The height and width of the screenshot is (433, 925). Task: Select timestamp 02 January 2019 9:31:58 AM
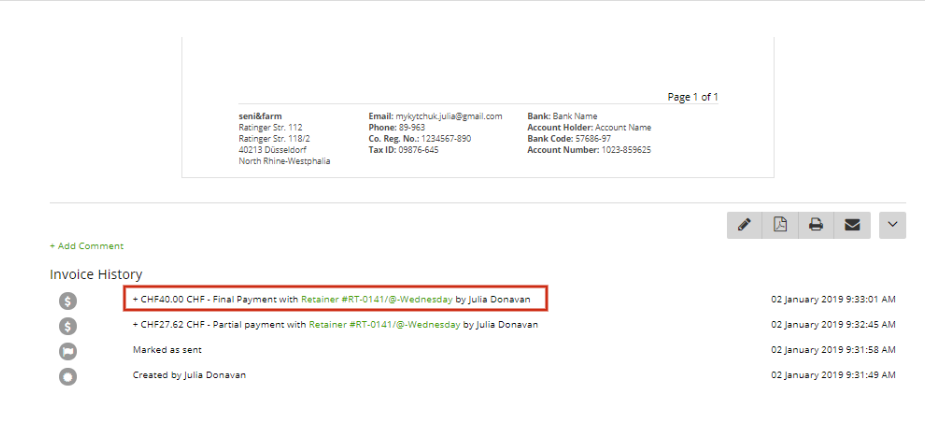tap(834, 350)
